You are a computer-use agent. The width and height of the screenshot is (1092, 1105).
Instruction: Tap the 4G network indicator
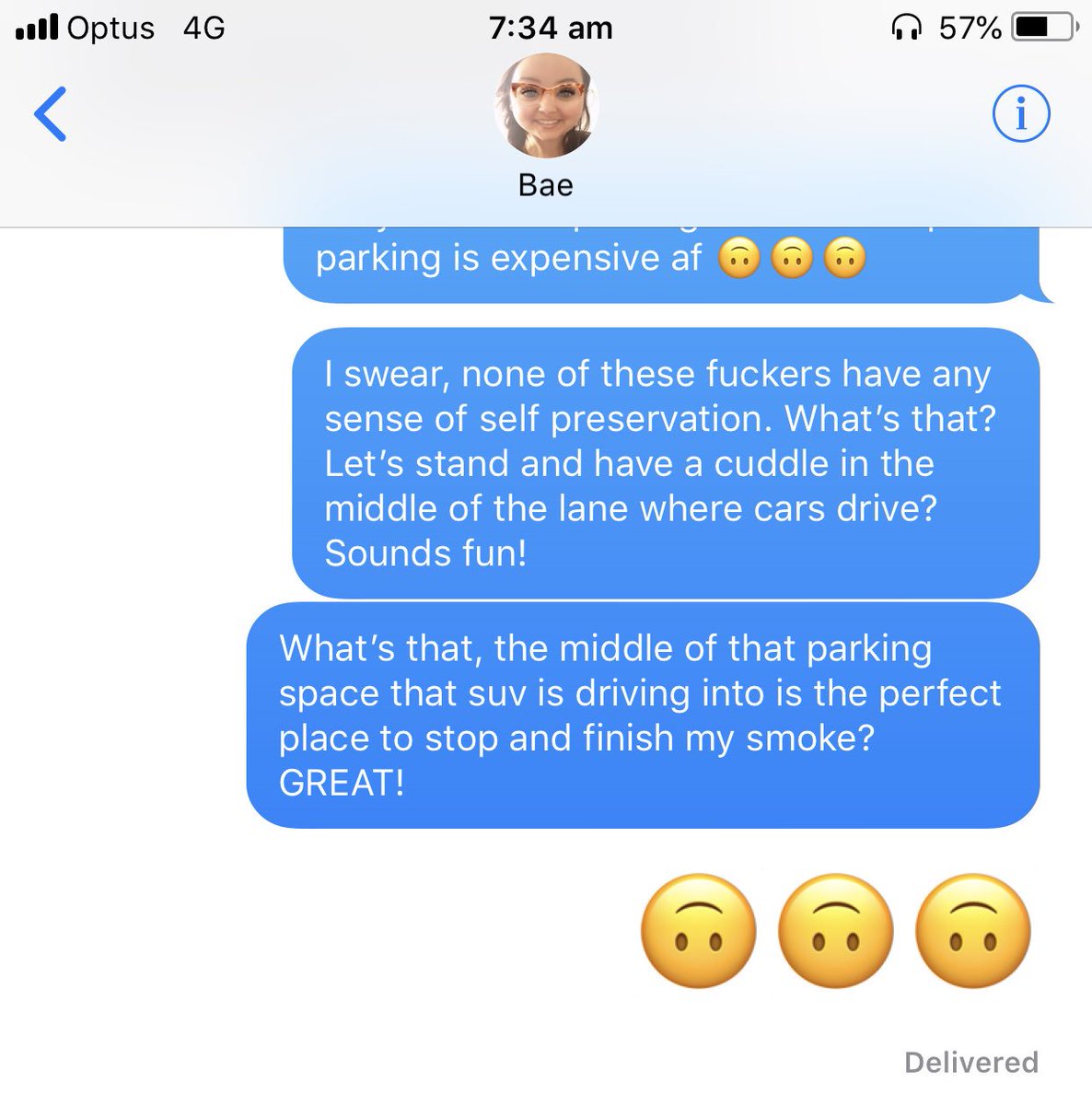pyautogui.click(x=203, y=28)
